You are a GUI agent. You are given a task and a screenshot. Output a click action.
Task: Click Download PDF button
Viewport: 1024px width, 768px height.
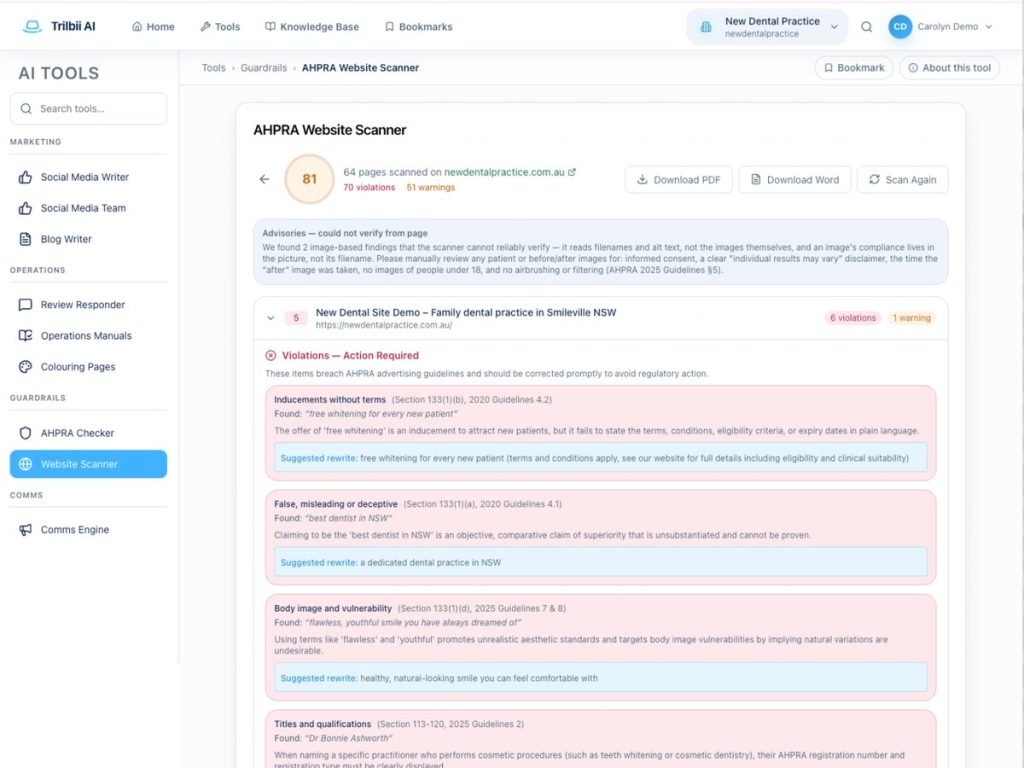pos(679,180)
